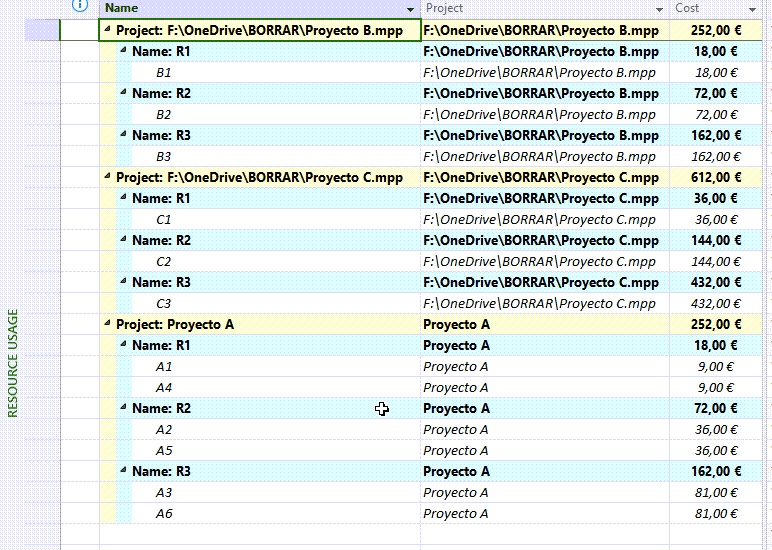Collapse Name: R2 under Proyecto C.mpp
Screen dimensions: 772x550
pos(124,239)
